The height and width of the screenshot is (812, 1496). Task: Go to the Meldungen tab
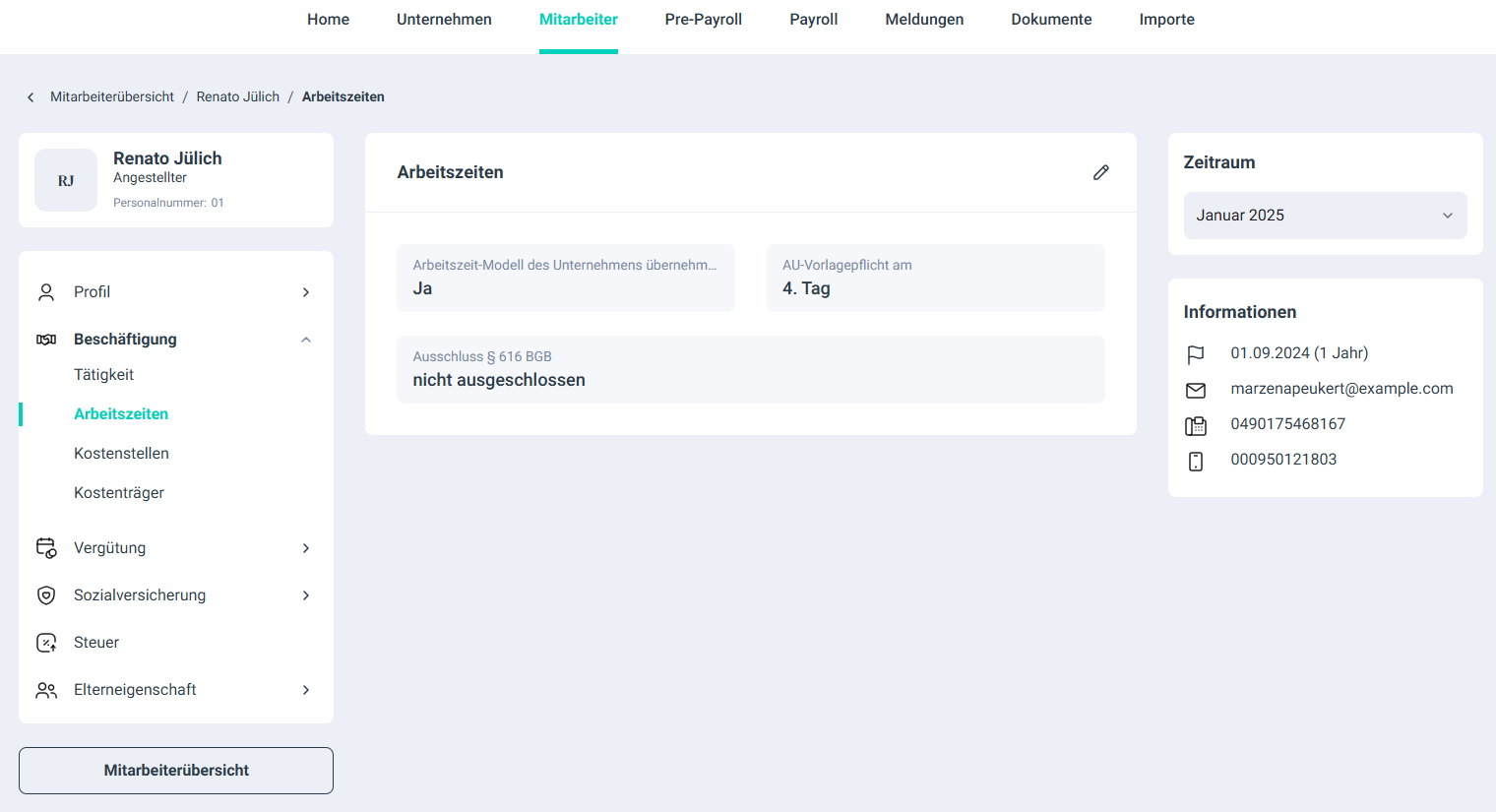pos(924,20)
